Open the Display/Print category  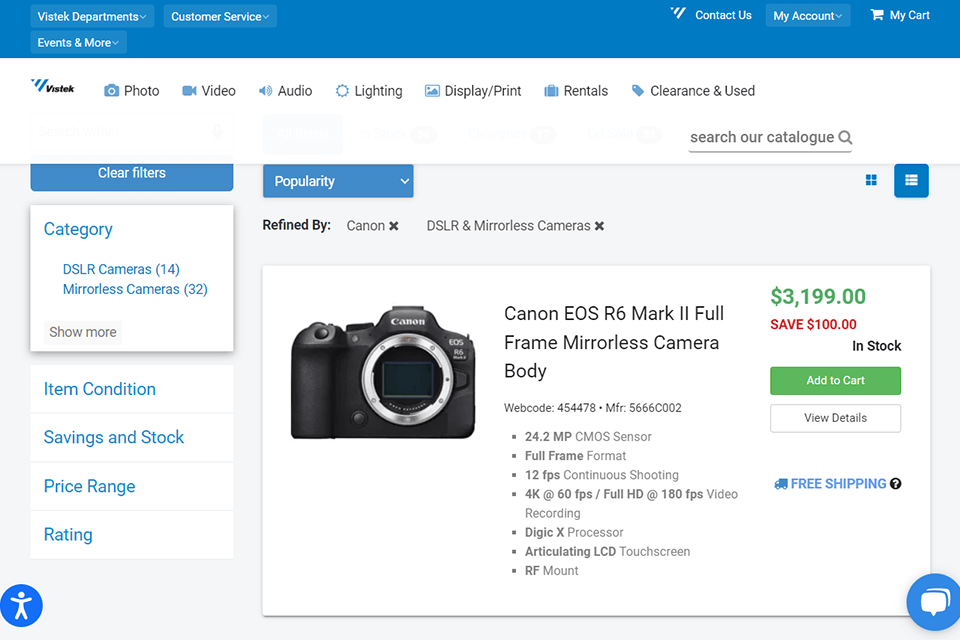(x=473, y=91)
